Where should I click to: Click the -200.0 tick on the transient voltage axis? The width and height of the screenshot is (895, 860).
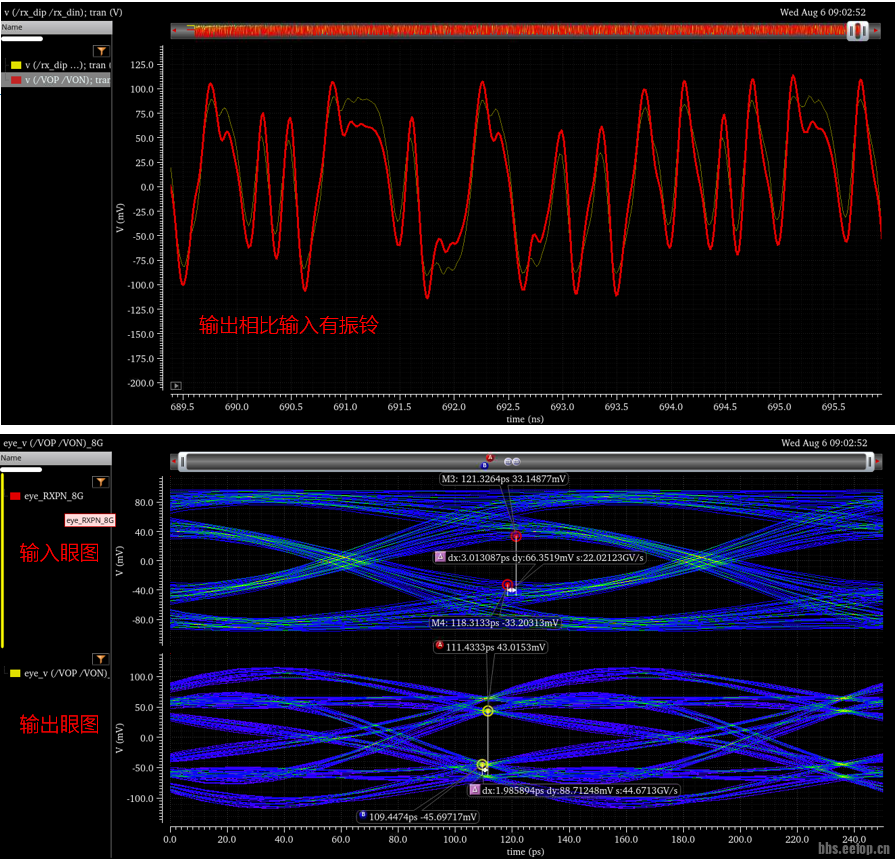click(x=140, y=383)
